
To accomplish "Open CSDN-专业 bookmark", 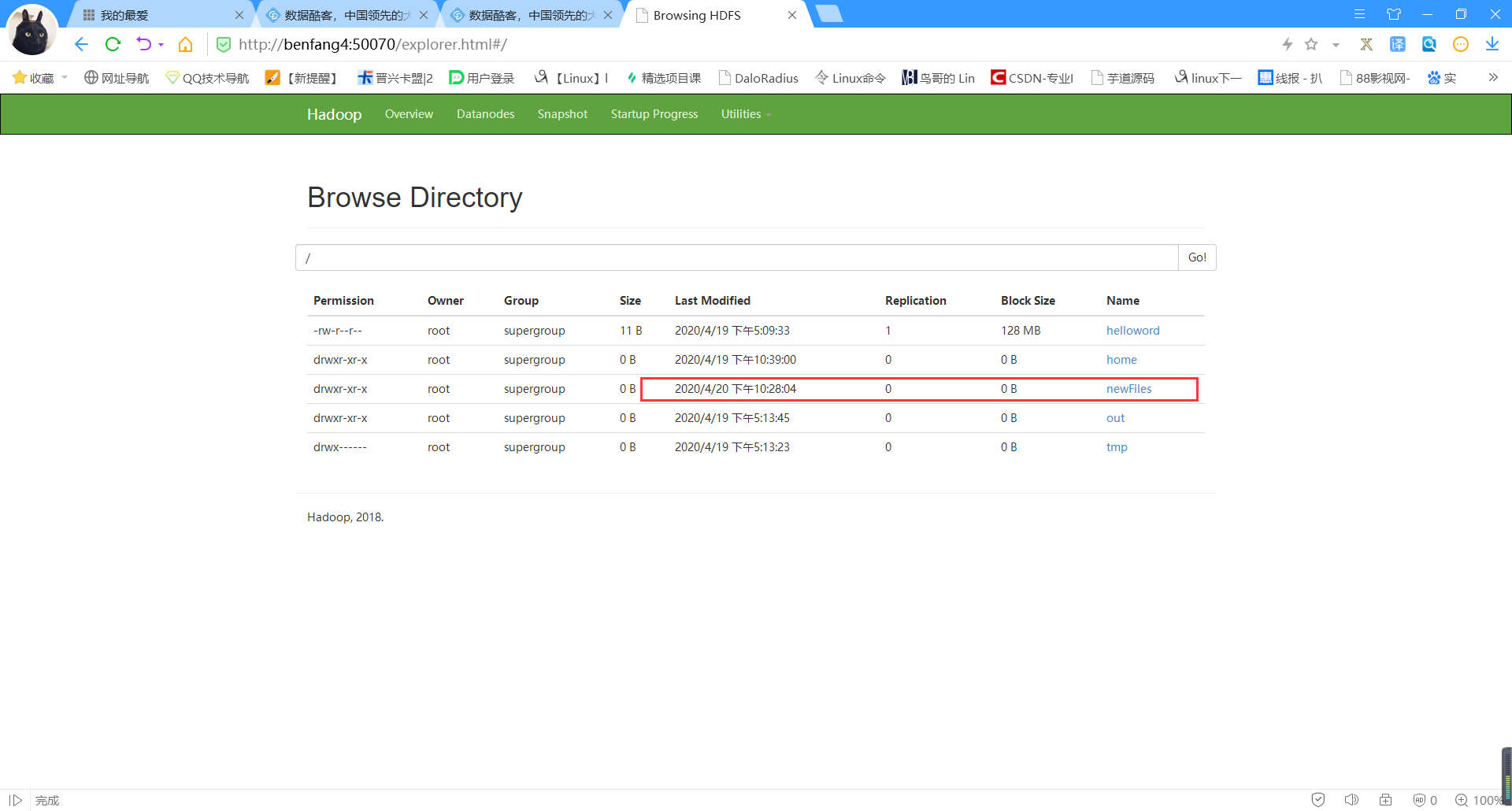I will pos(1032,78).
